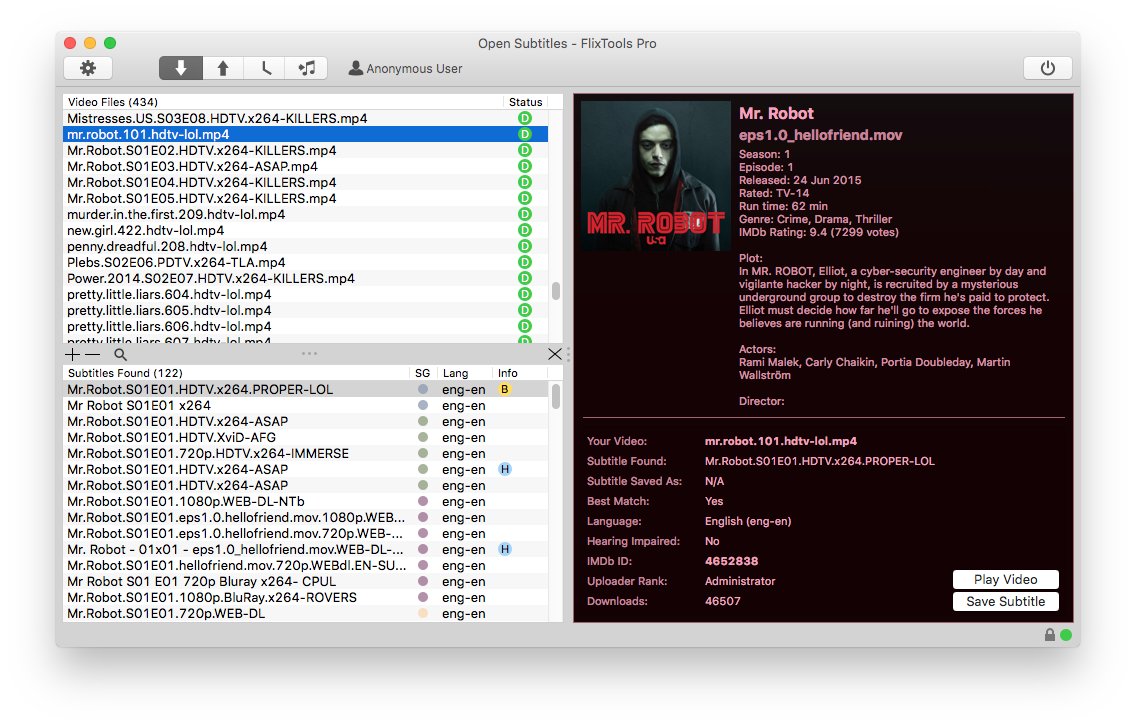Click the Video Files (434) column header
This screenshot has height=727, width=1136.
pos(283,102)
